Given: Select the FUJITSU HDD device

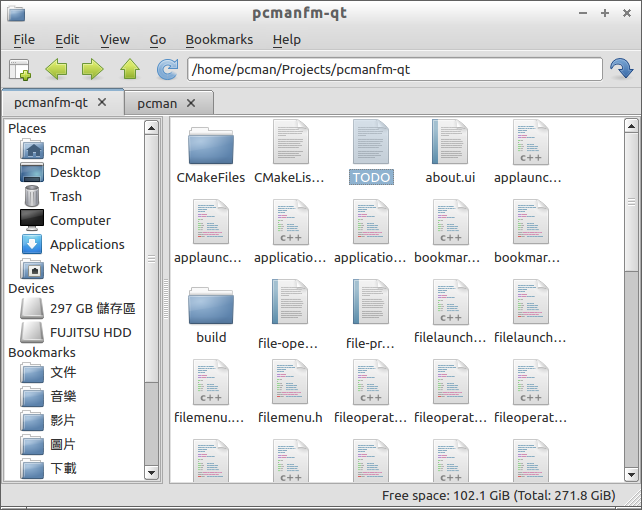Looking at the screenshot, I should (x=90, y=333).
